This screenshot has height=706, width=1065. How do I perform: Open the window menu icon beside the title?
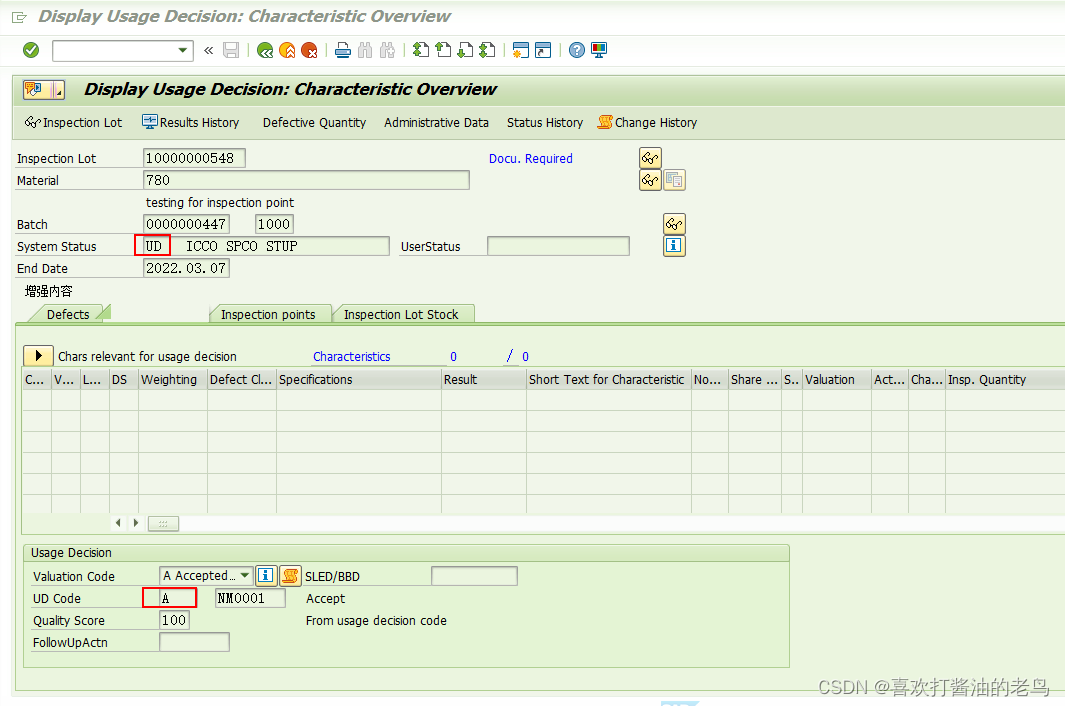pyautogui.click(x=20, y=17)
